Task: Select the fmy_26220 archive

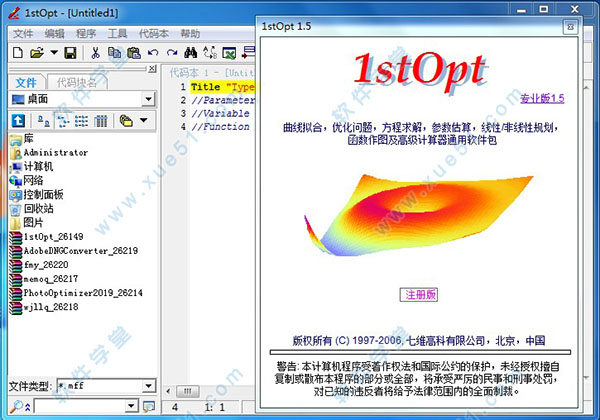Action: (39, 265)
